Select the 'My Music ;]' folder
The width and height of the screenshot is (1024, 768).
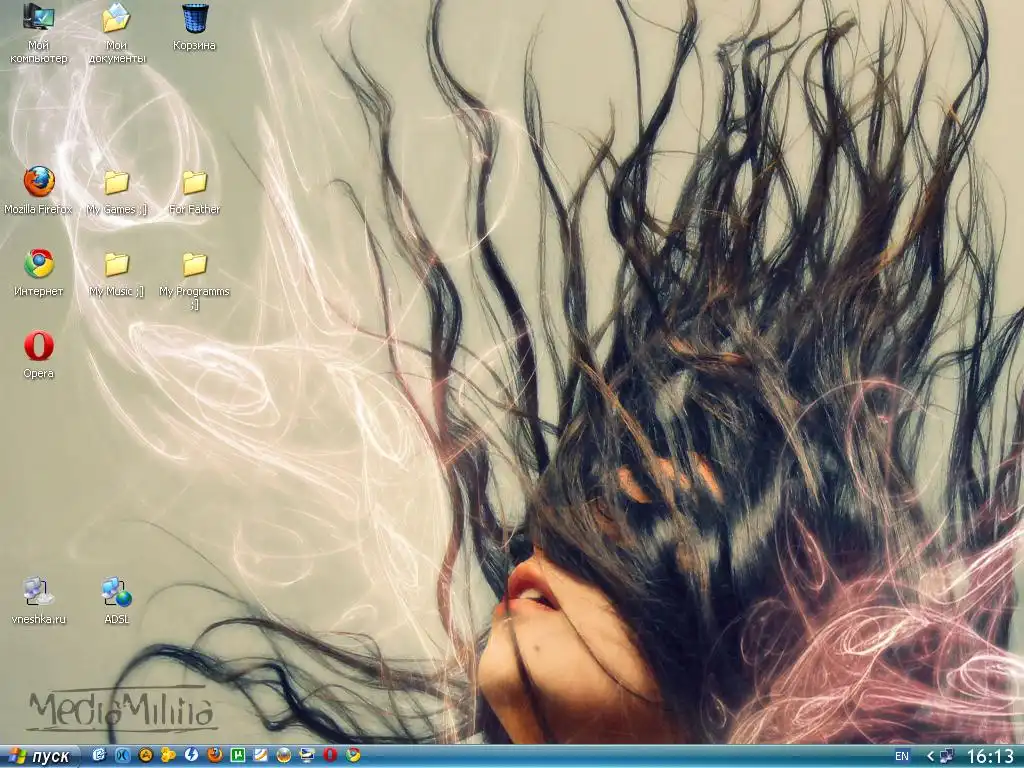point(117,264)
